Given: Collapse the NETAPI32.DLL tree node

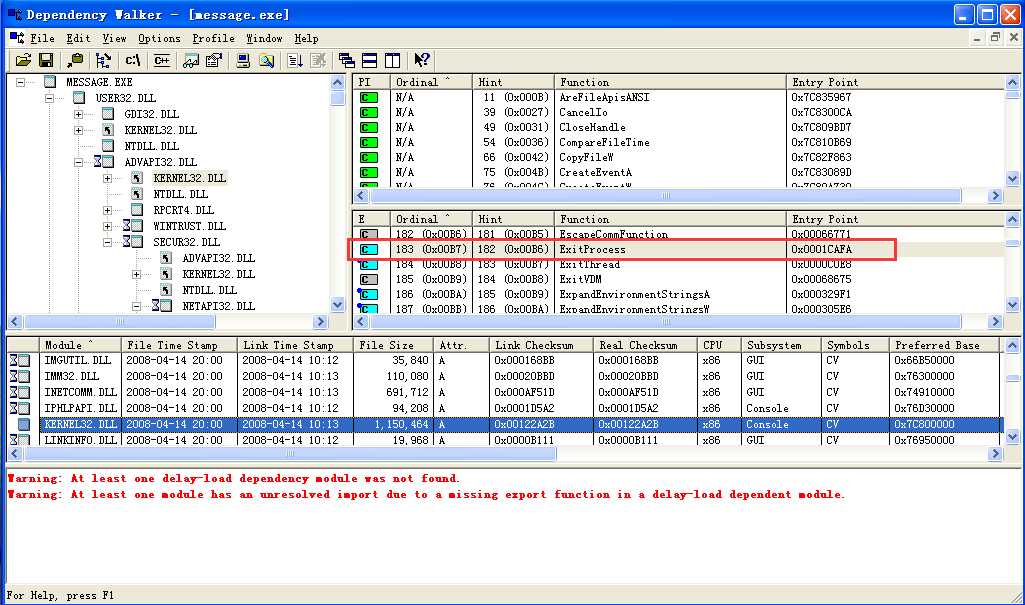Looking at the screenshot, I should pos(136,306).
